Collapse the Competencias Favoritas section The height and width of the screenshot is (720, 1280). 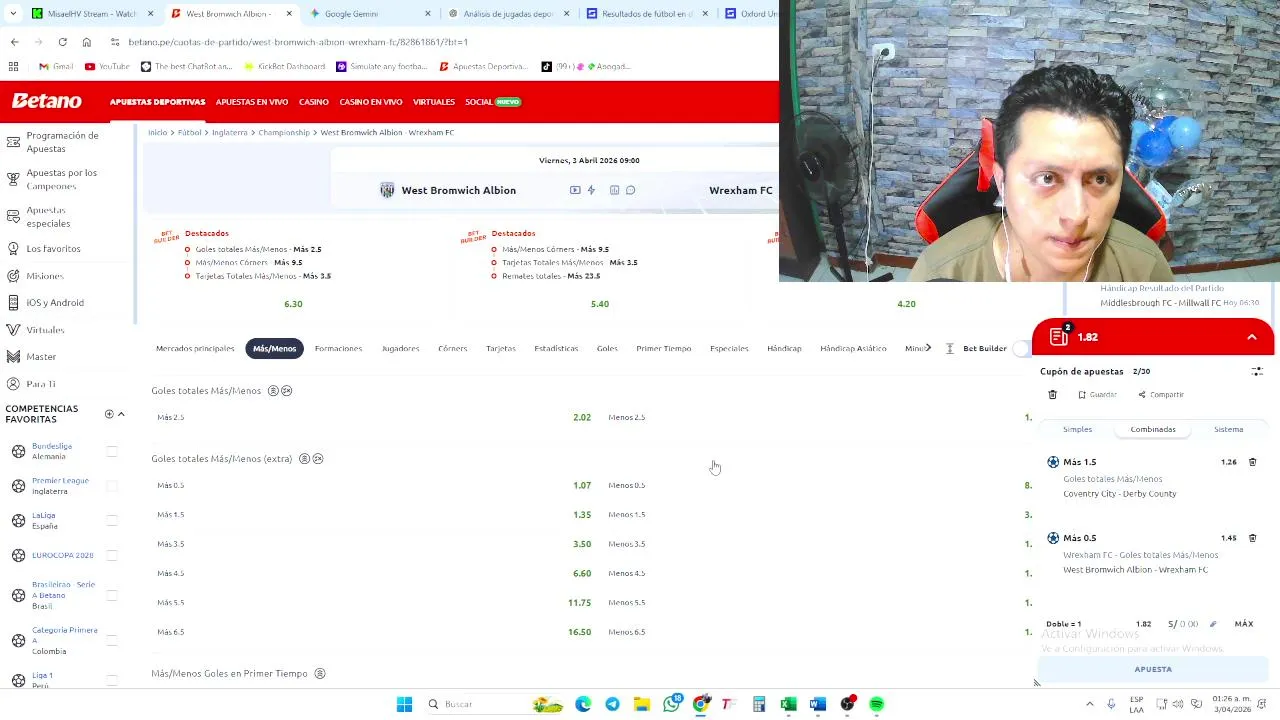[121, 414]
